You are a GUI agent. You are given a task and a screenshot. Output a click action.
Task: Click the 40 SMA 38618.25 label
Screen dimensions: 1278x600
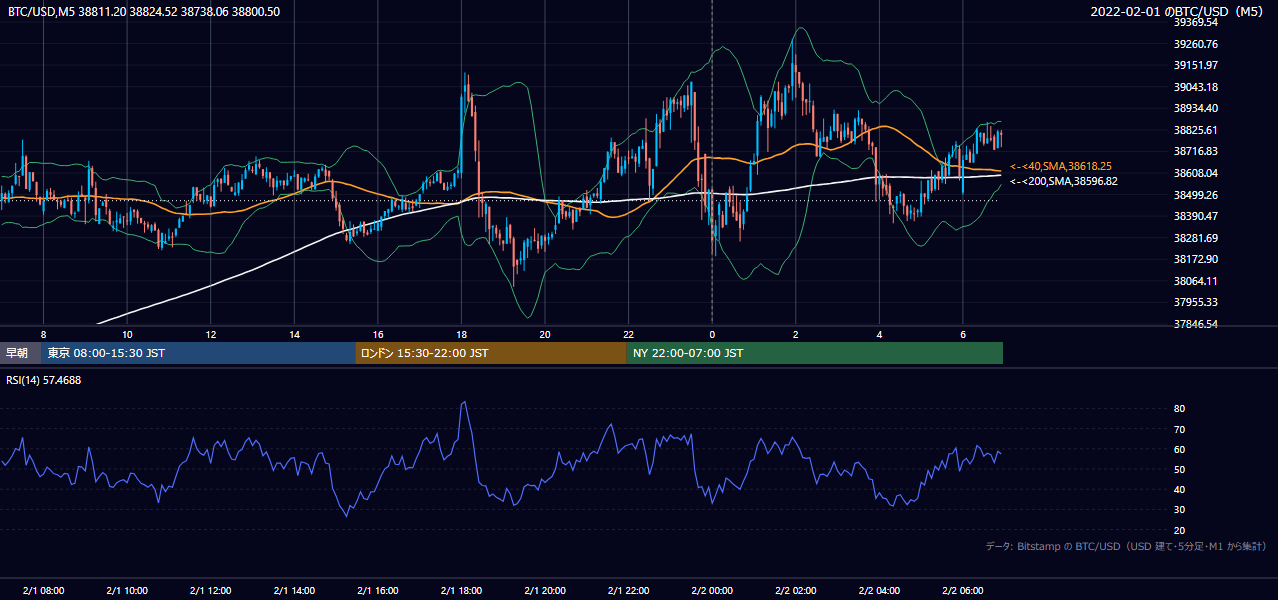pos(1062,166)
